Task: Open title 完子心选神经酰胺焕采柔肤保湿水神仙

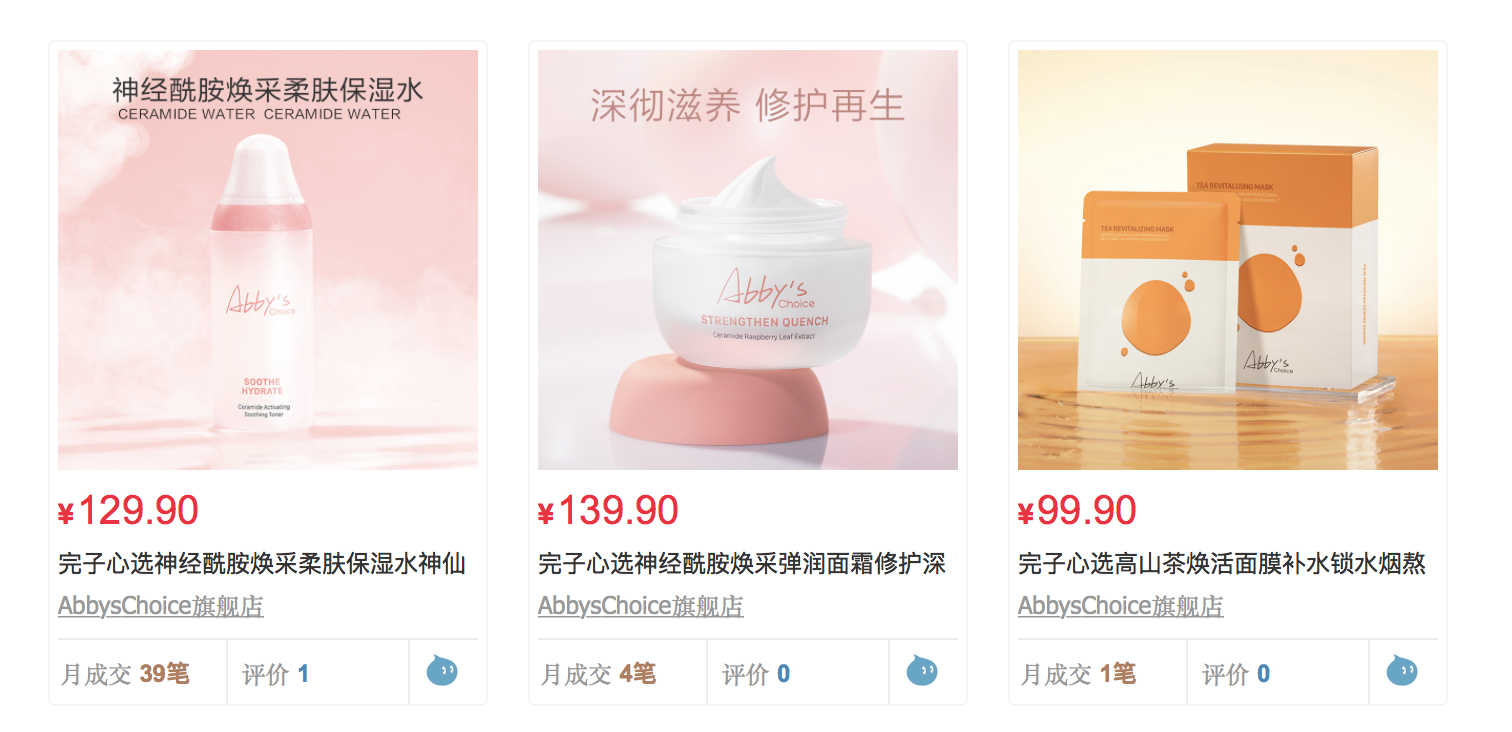Action: [262, 564]
